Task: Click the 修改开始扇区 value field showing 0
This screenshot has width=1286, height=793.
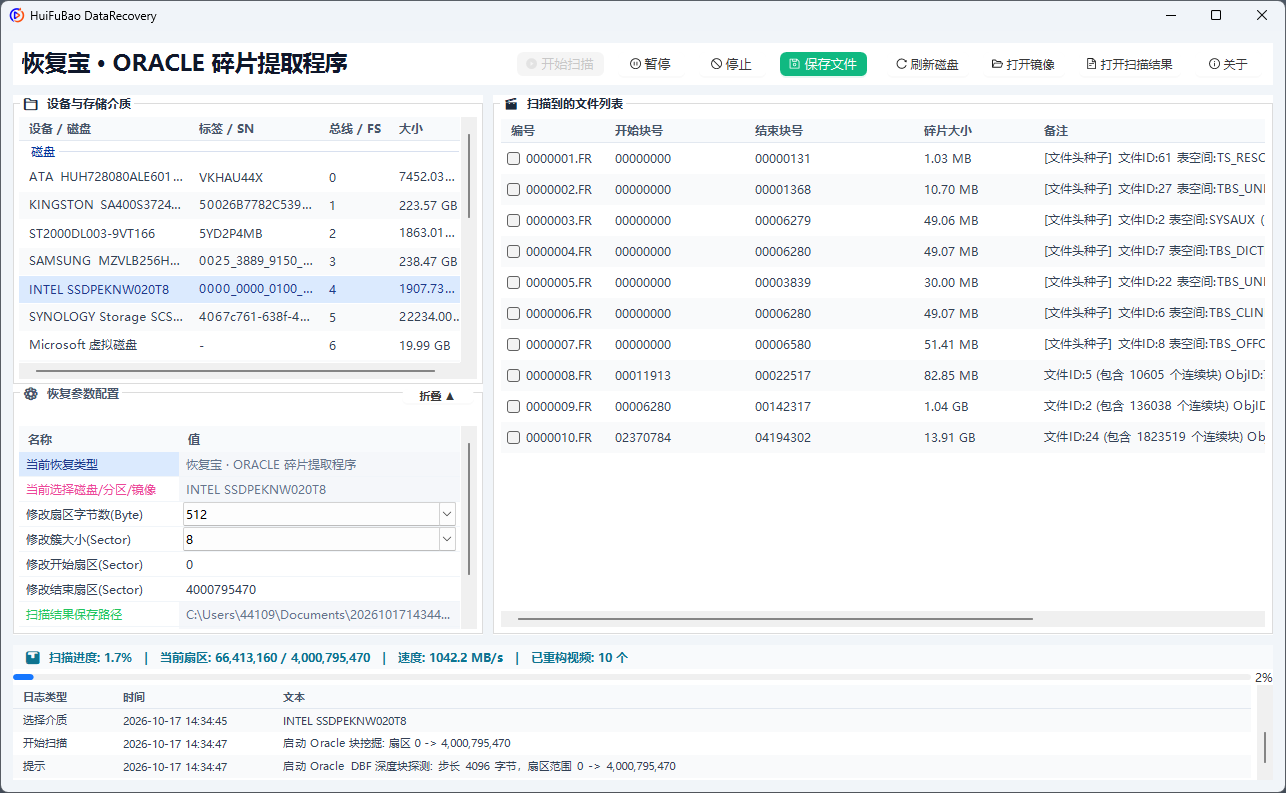Action: tap(320, 564)
